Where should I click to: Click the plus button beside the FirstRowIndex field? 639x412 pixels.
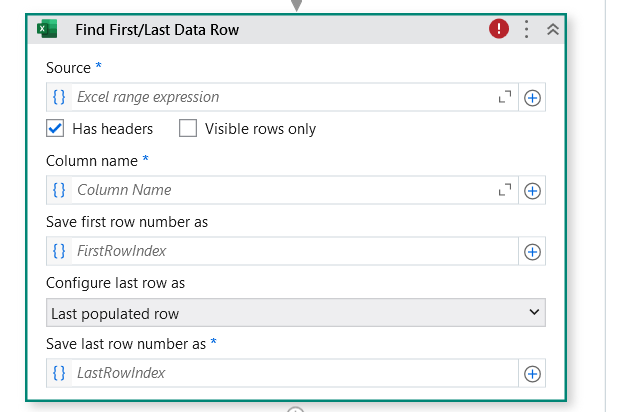[533, 251]
